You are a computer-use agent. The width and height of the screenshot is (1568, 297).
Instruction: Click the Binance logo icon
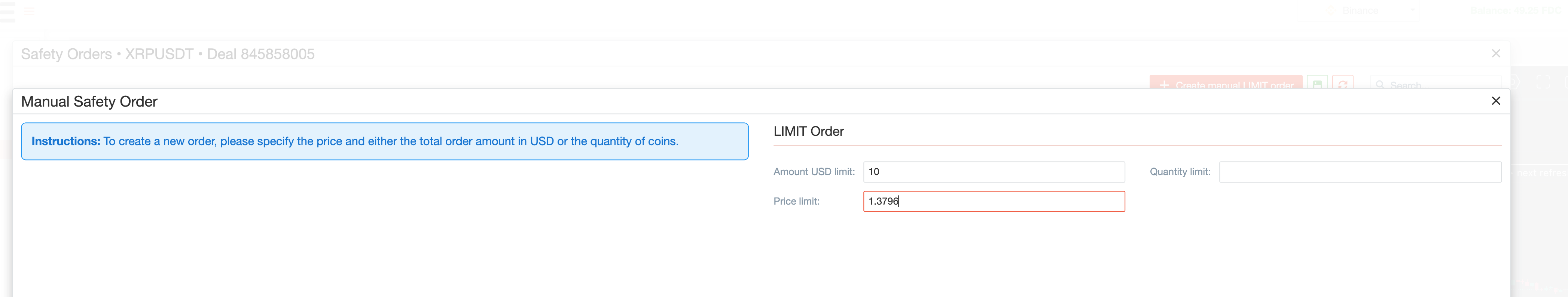click(x=1331, y=10)
